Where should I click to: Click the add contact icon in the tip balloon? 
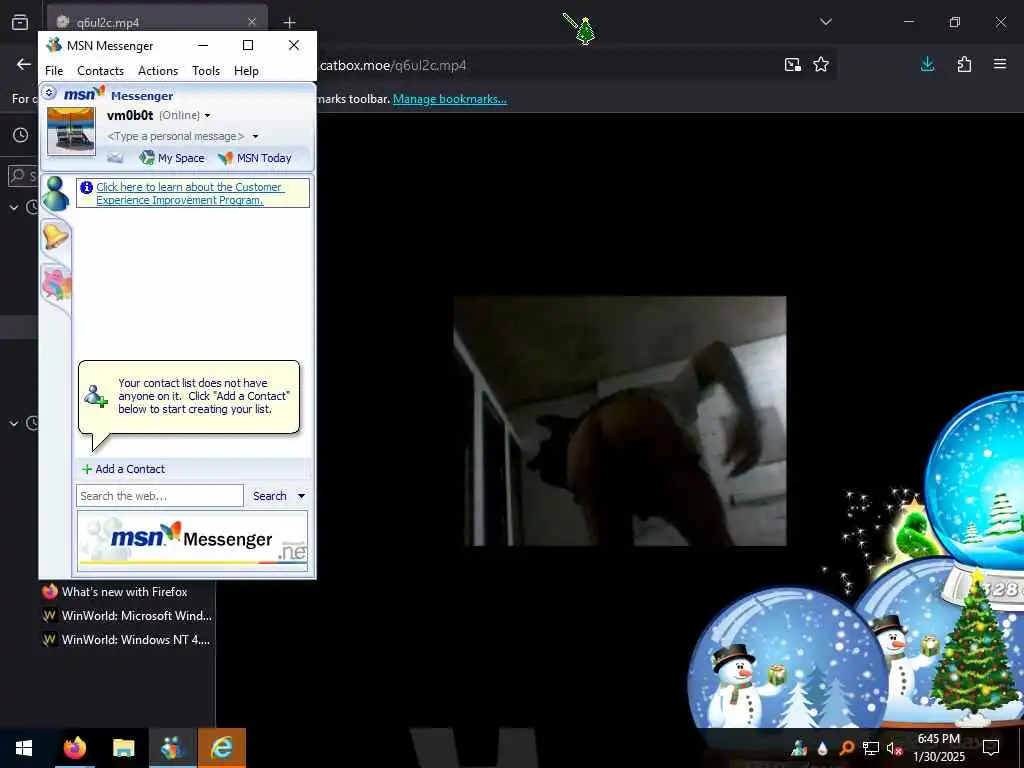click(95, 396)
